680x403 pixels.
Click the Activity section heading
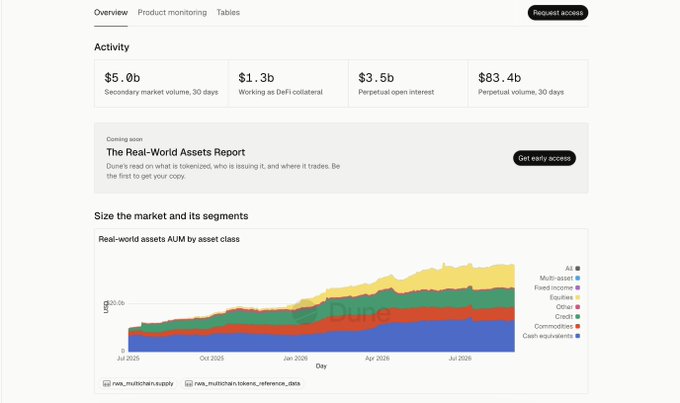(111, 47)
